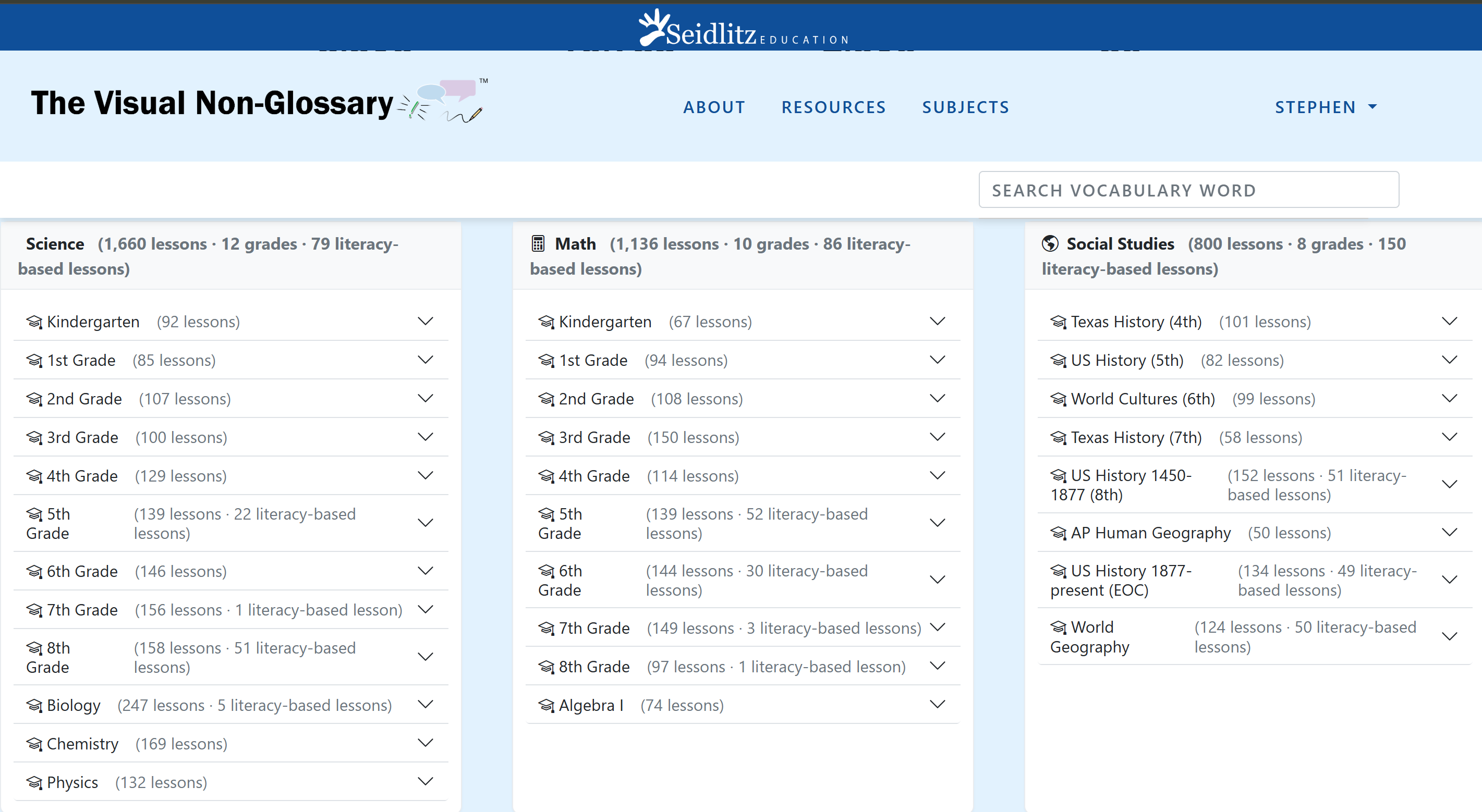The image size is (1482, 812).
Task: Click the graduation cap icon beside Algebra I
Action: [546, 706]
